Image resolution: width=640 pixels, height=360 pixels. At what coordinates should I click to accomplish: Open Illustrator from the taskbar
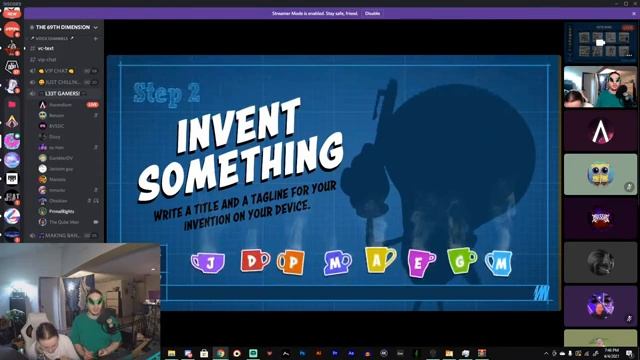(x=319, y=353)
